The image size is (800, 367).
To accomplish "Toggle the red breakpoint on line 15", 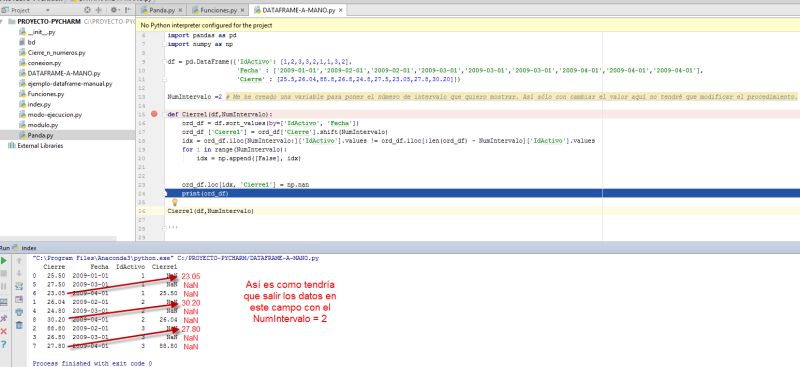I will pyautogui.click(x=154, y=114).
